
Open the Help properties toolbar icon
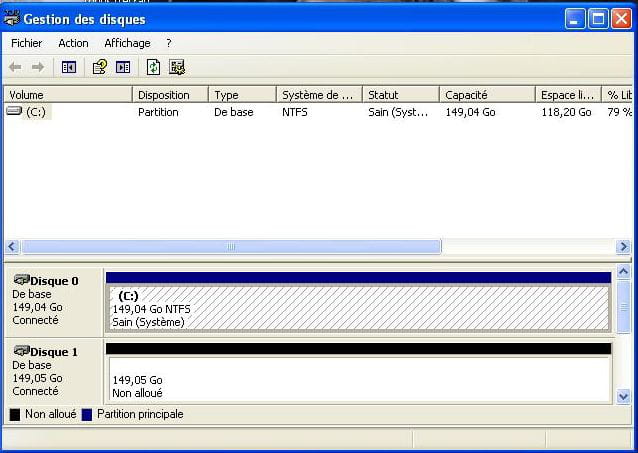pos(99,67)
